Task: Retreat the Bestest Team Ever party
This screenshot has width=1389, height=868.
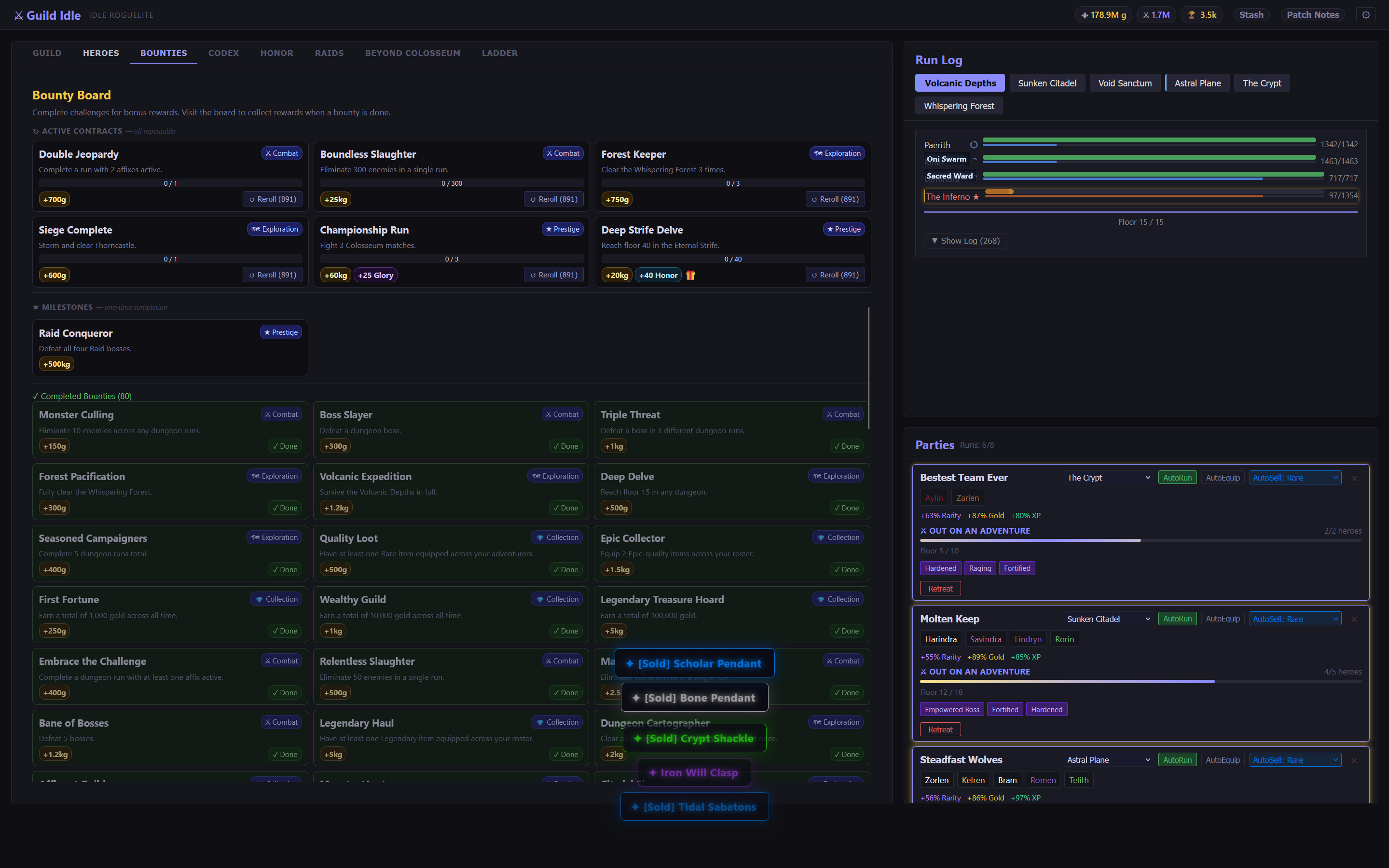Action: click(940, 589)
